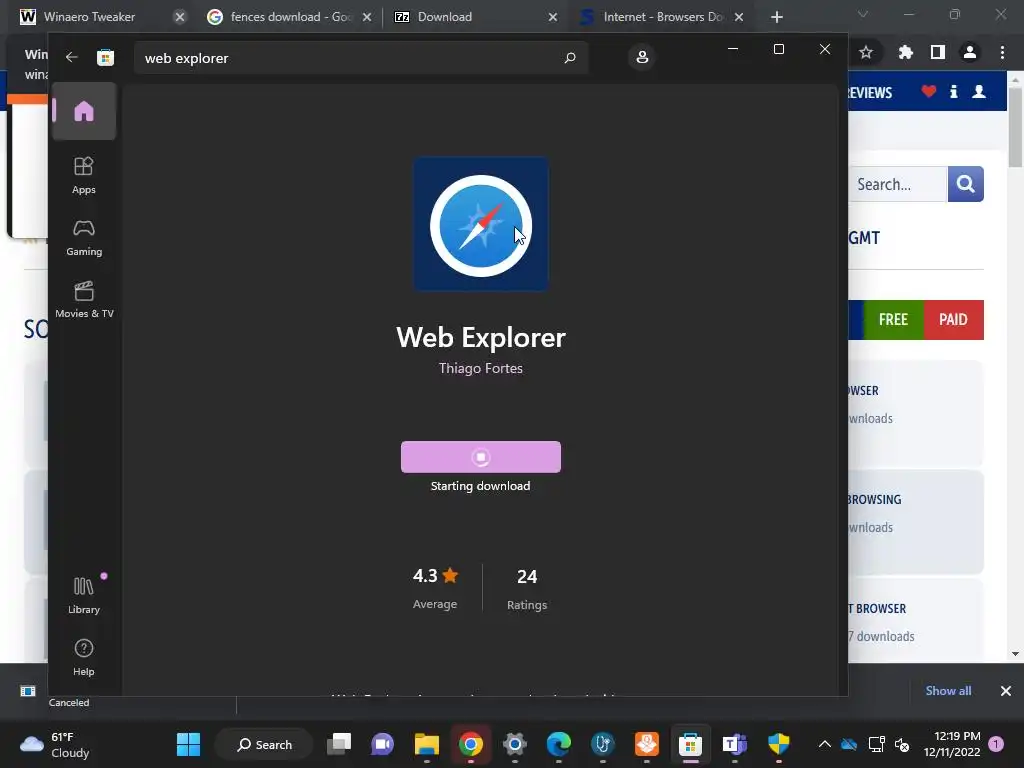The width and height of the screenshot is (1024, 768).
Task: Open Movies & TV section
Action: [x=84, y=300]
